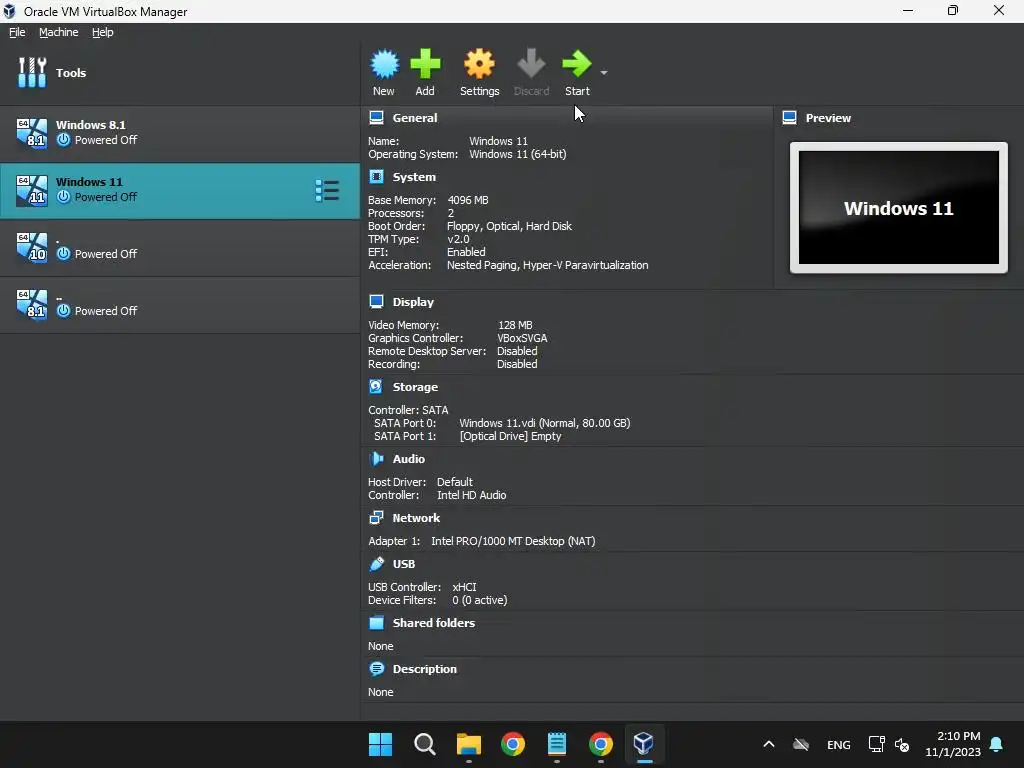
Task: Click the green Add machine icon
Action: point(425,64)
